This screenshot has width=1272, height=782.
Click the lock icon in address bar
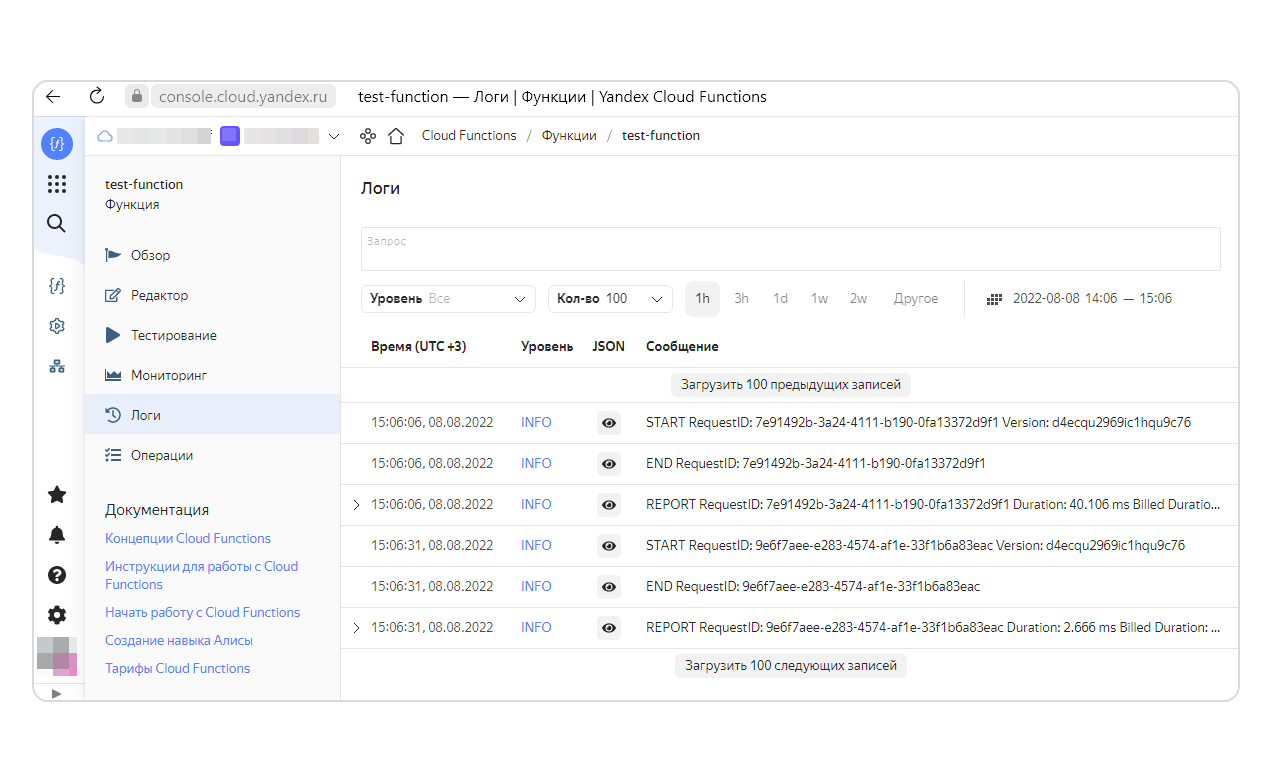[x=137, y=97]
